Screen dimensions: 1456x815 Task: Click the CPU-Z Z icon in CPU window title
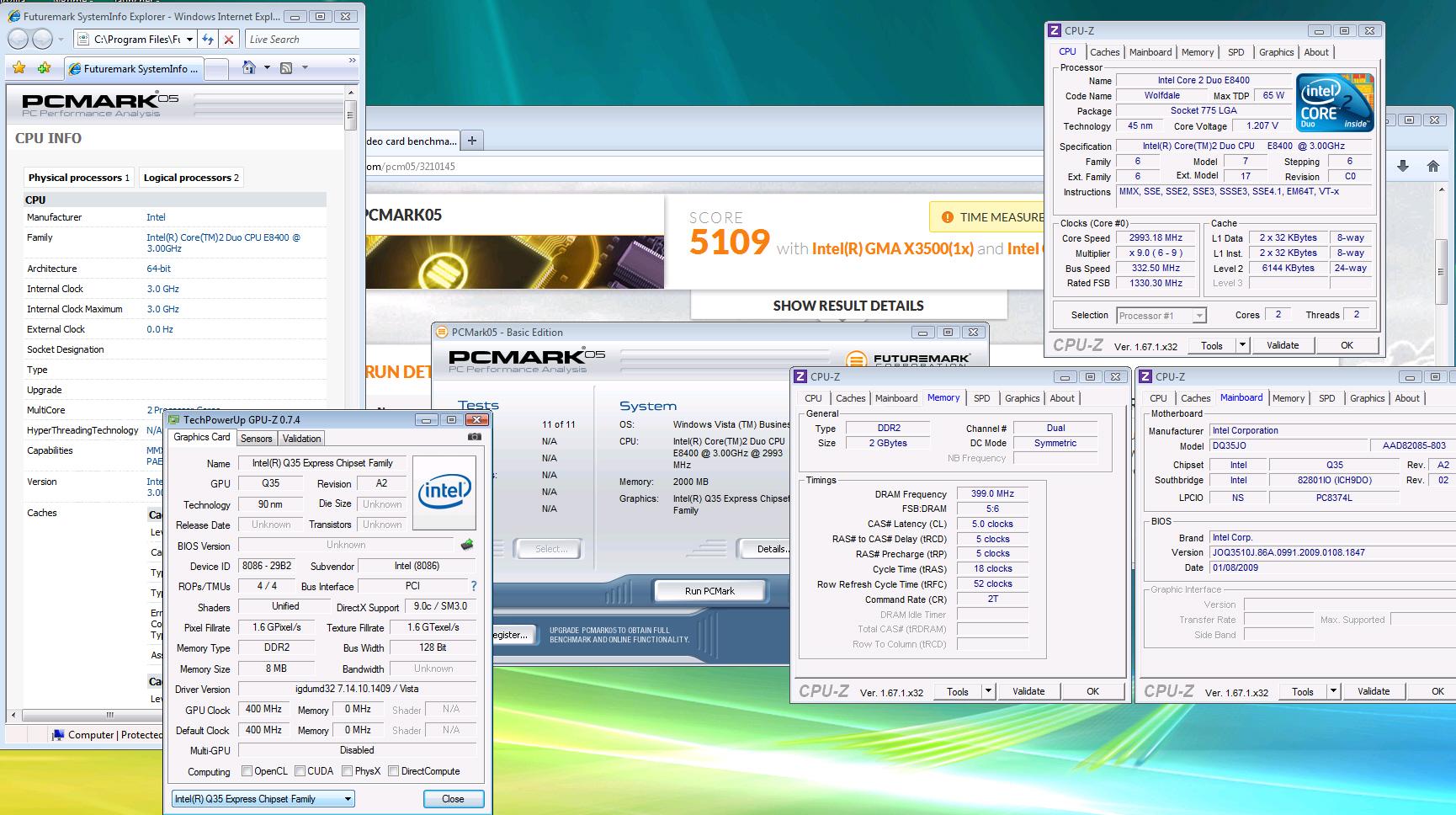tap(1055, 30)
